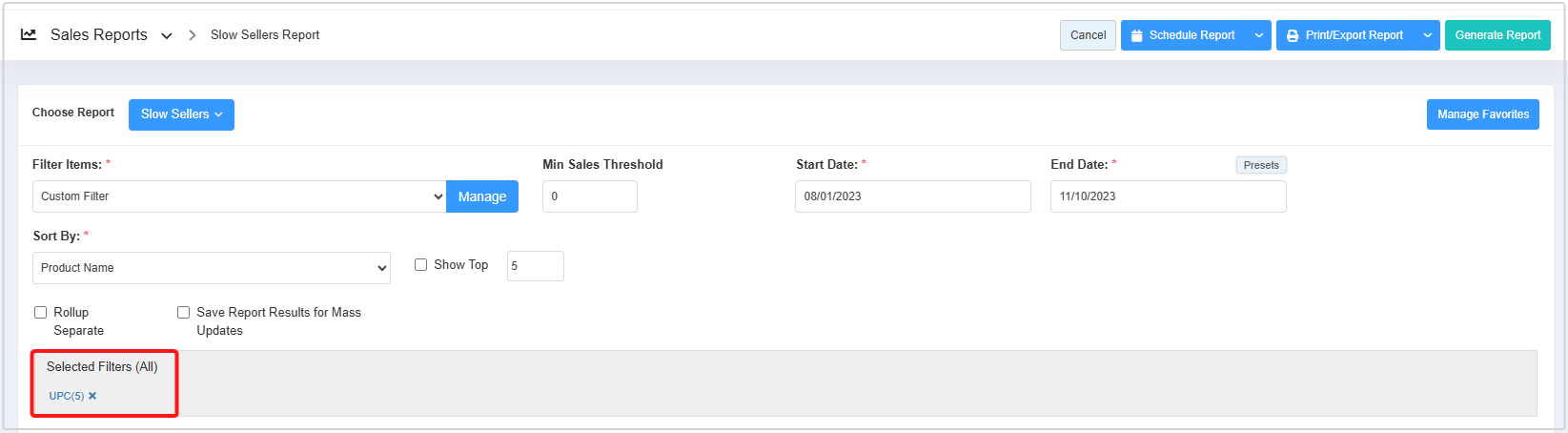1568x433 pixels.
Task: Open the Sort By Product Name dropdown
Action: pyautogui.click(x=212, y=268)
